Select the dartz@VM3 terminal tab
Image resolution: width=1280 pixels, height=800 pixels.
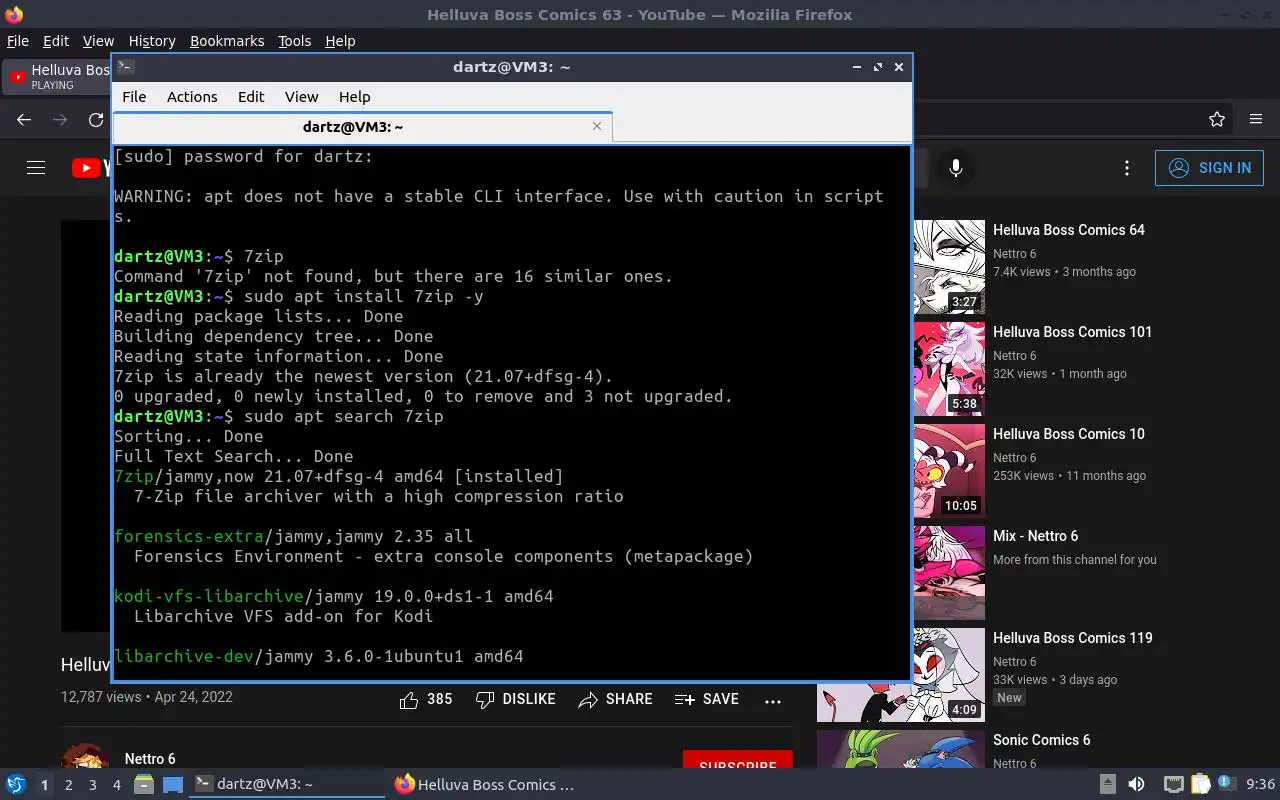click(362, 127)
